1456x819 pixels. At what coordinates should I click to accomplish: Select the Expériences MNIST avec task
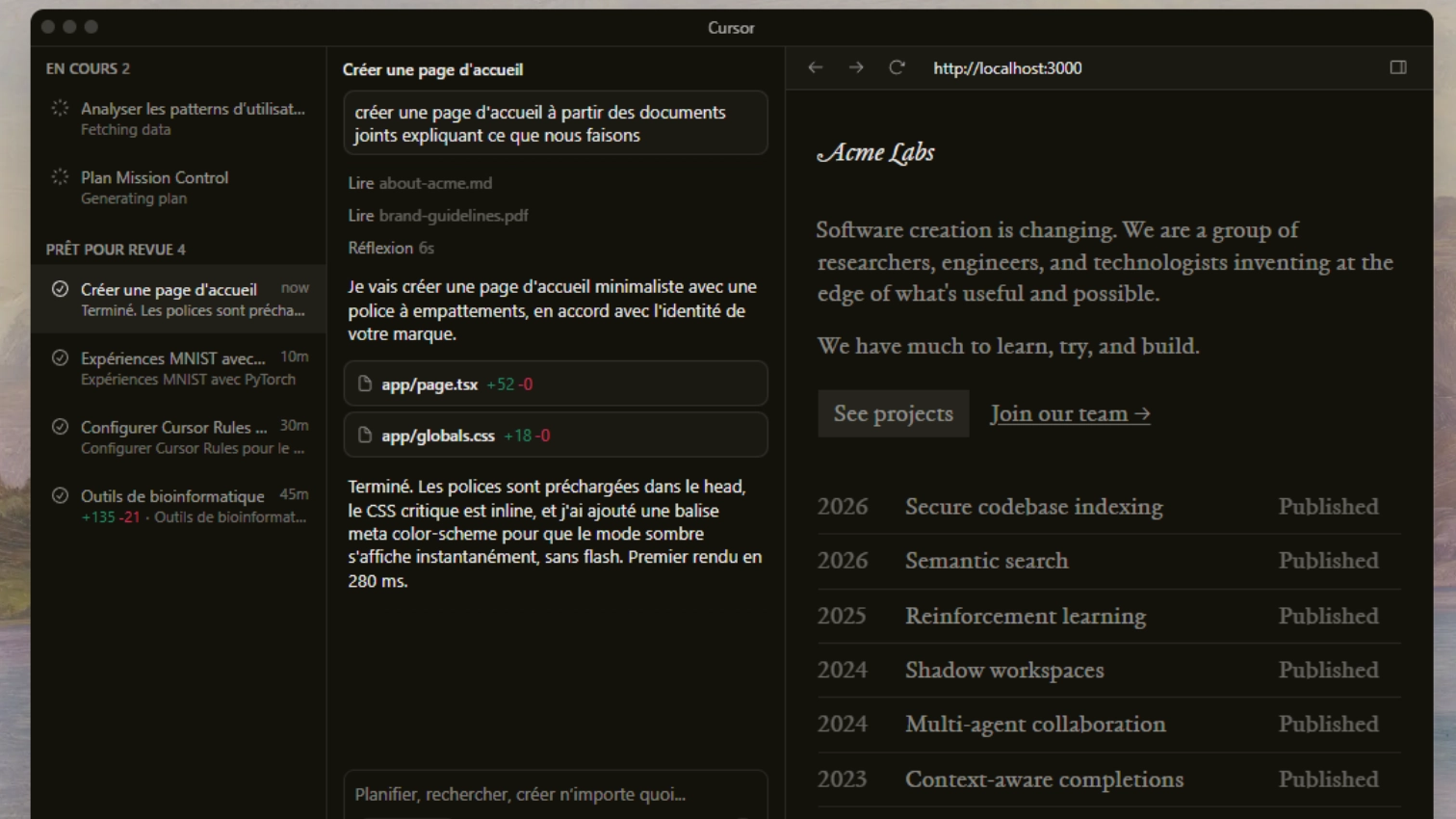(x=178, y=368)
